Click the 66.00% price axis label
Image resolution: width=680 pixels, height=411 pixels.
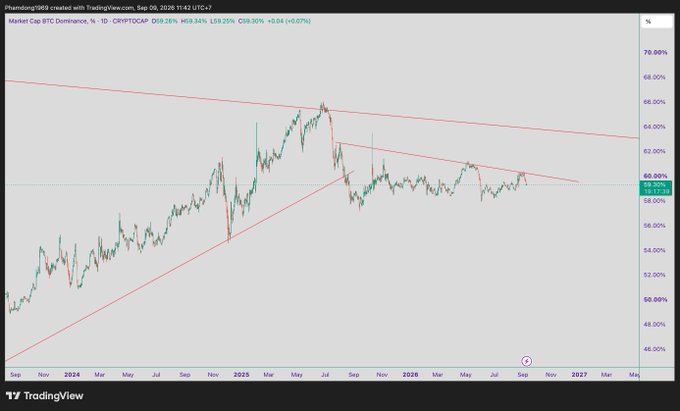pyautogui.click(x=655, y=102)
